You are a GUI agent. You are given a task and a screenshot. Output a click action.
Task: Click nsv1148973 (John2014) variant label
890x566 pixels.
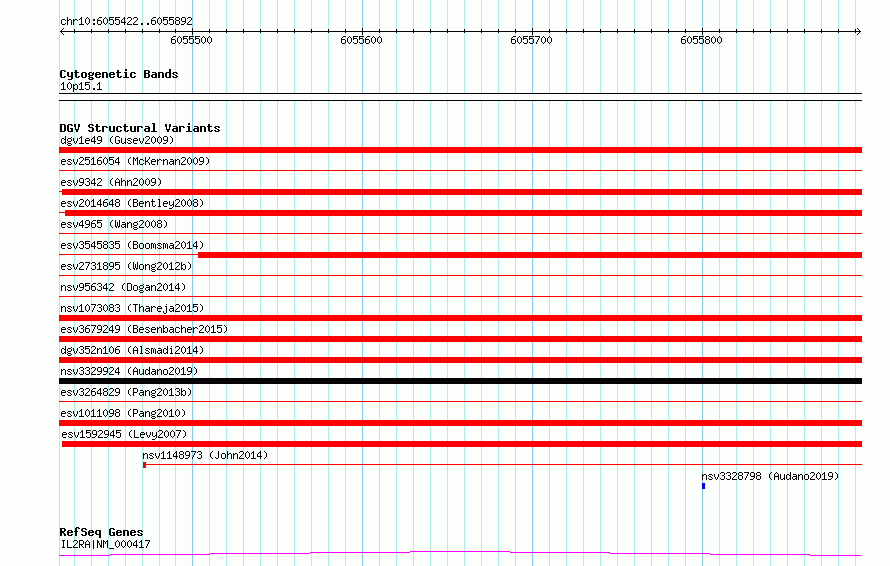(x=205, y=455)
